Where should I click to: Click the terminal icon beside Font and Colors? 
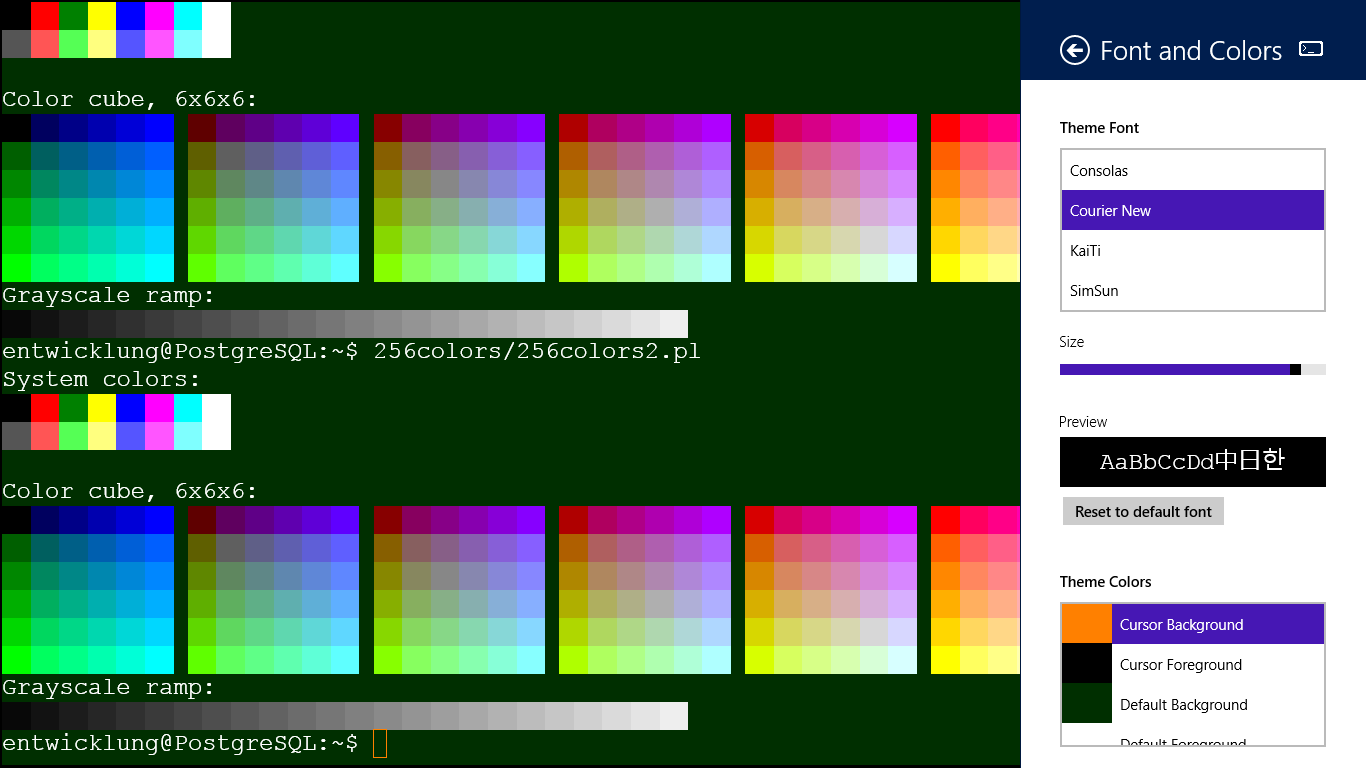(1311, 49)
